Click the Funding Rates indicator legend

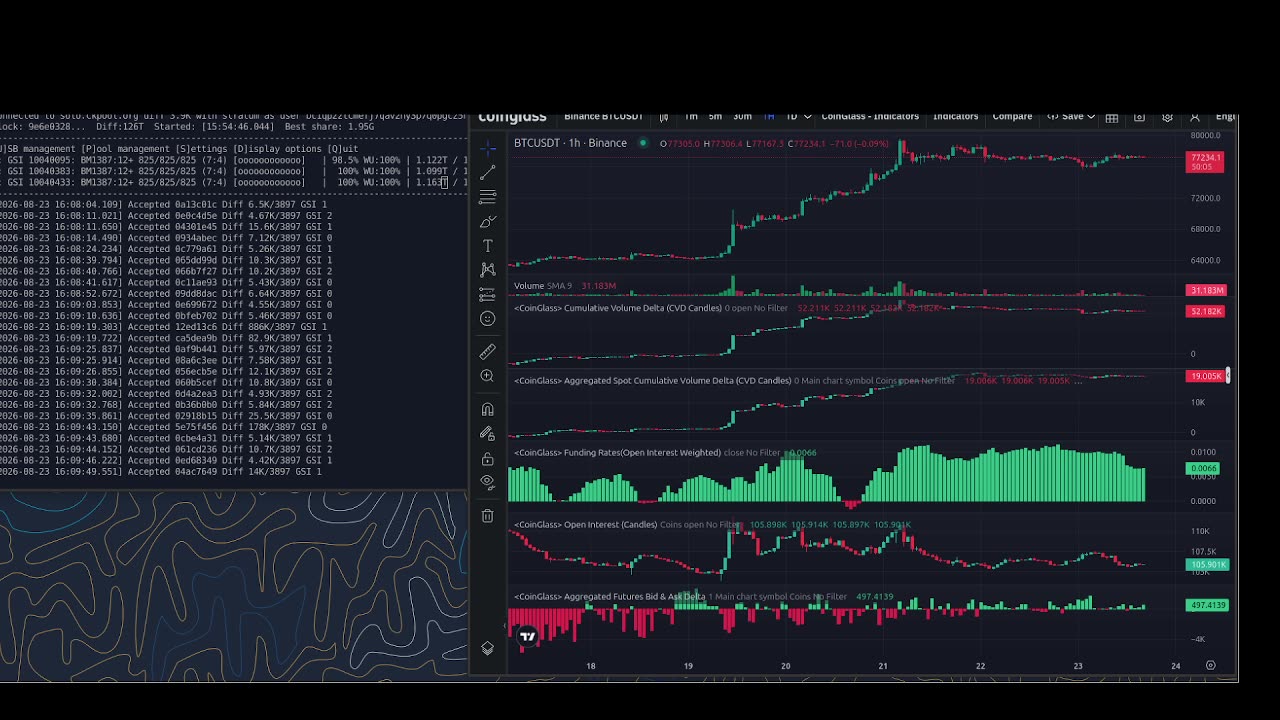617,453
